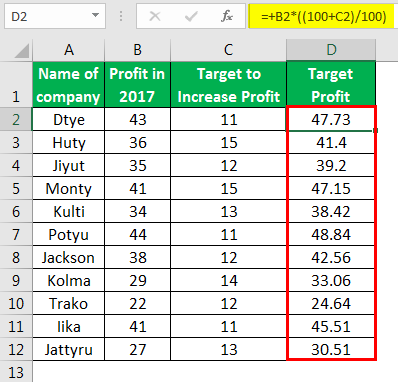Viewport: 398px width, 382px height.
Task: Select target increase 13 in Kulti row
Action: tap(228, 211)
